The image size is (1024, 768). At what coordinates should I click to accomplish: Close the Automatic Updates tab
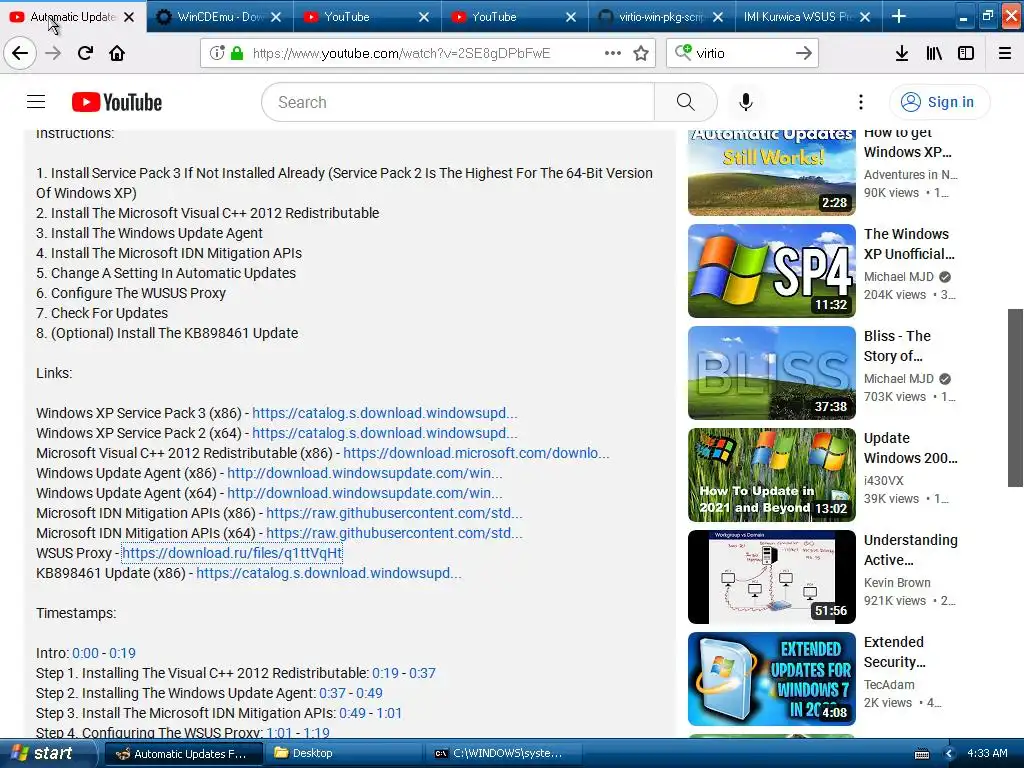tap(129, 17)
